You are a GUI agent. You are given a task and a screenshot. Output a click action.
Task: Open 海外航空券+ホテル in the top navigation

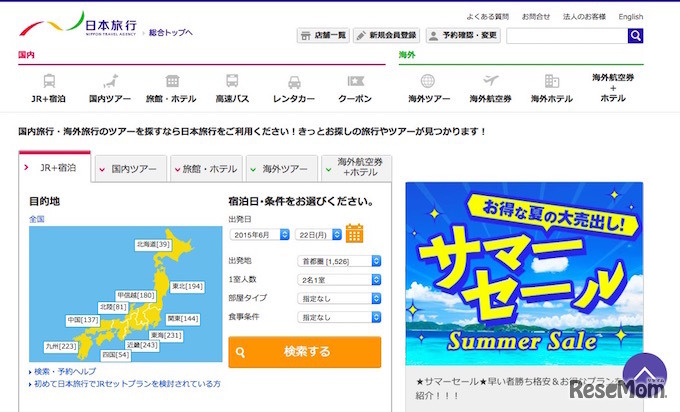[613, 88]
